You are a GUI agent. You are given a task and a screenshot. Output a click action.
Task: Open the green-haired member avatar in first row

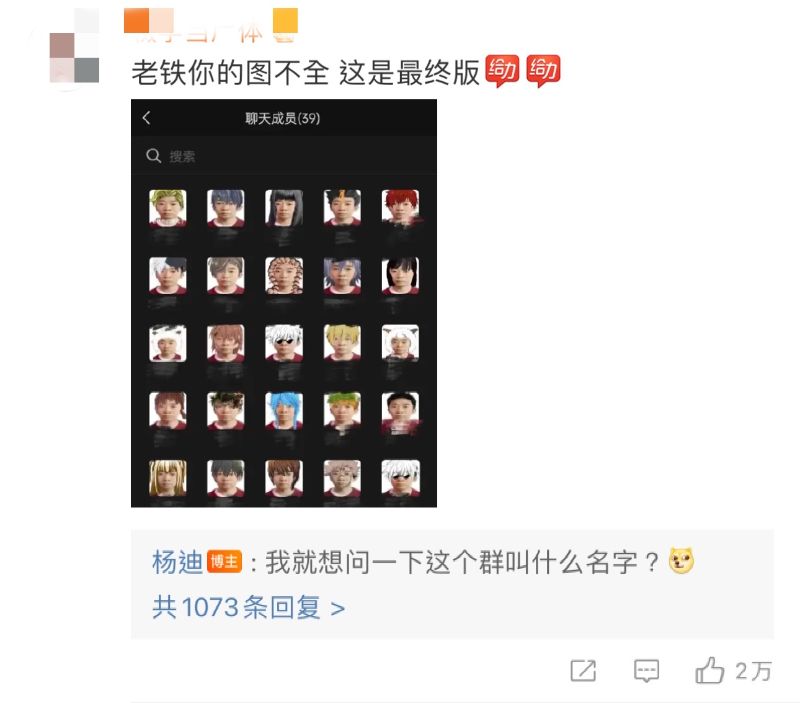click(x=167, y=208)
